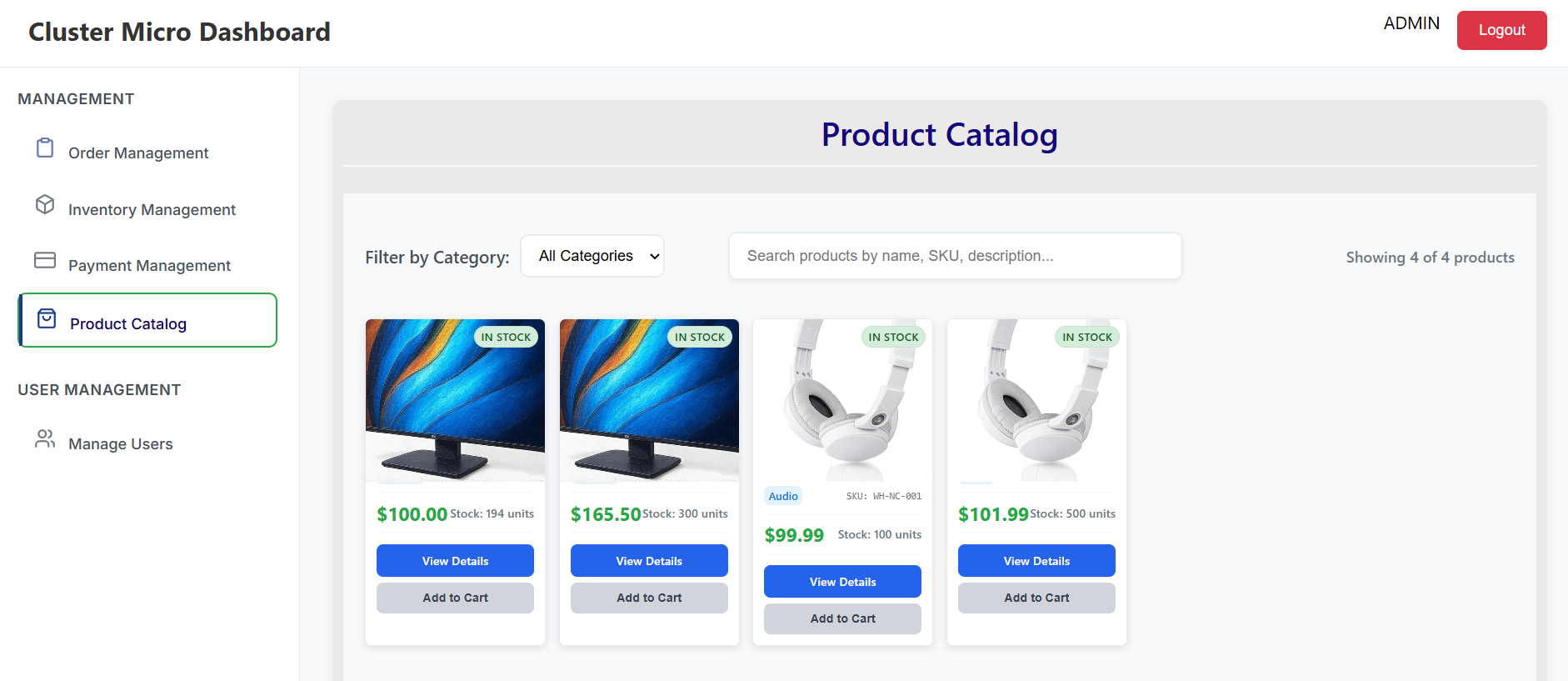Open the Manage Users section
This screenshot has height=681, width=1568.
[120, 443]
